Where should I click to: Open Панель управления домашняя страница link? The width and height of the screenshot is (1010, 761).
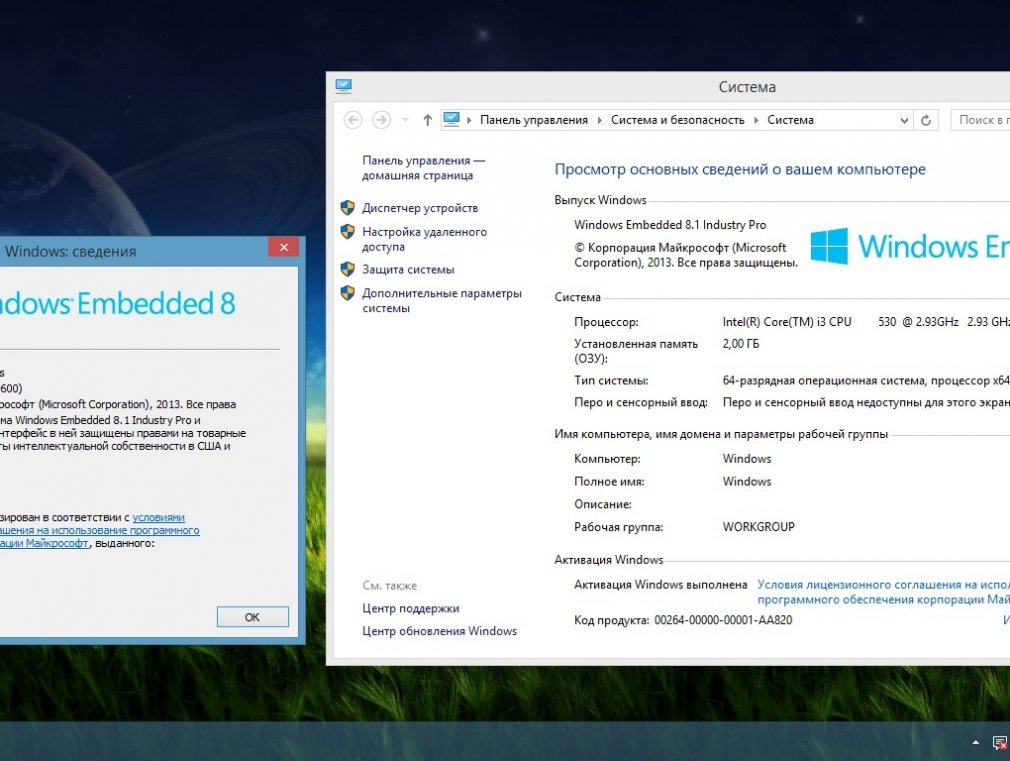(x=423, y=168)
